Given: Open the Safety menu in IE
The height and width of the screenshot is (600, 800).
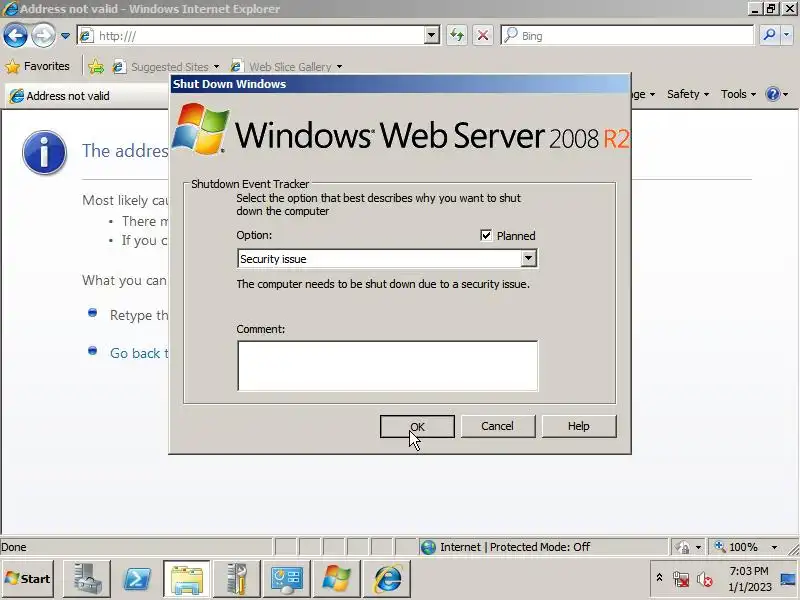Looking at the screenshot, I should pyautogui.click(x=688, y=94).
